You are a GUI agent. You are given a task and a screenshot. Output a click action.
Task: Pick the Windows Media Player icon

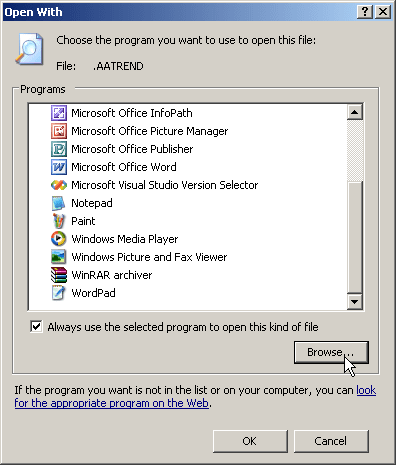59,239
